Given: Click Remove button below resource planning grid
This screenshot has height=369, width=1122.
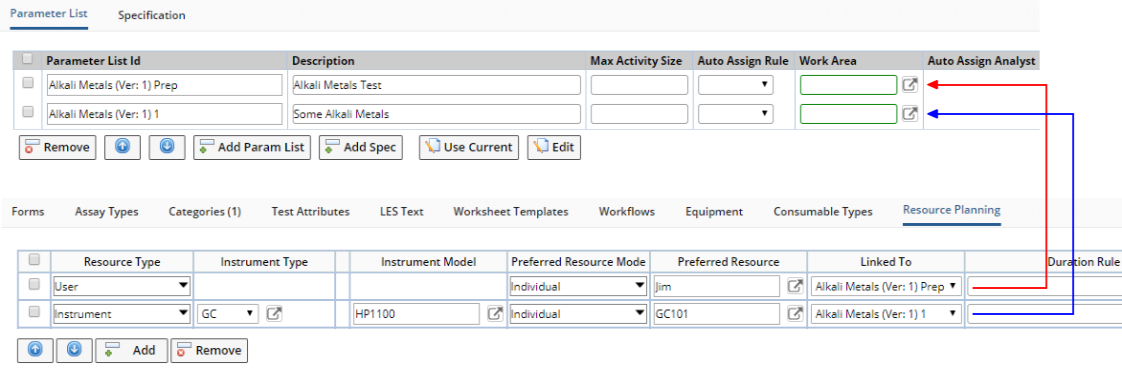Looking at the screenshot, I should [209, 350].
